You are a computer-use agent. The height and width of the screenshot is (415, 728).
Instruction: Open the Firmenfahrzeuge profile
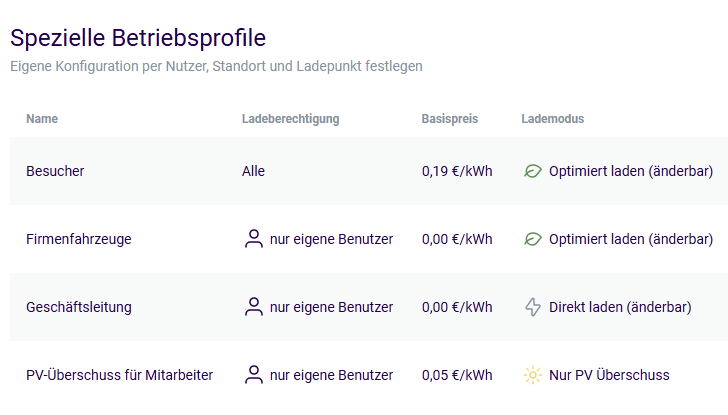pos(78,239)
